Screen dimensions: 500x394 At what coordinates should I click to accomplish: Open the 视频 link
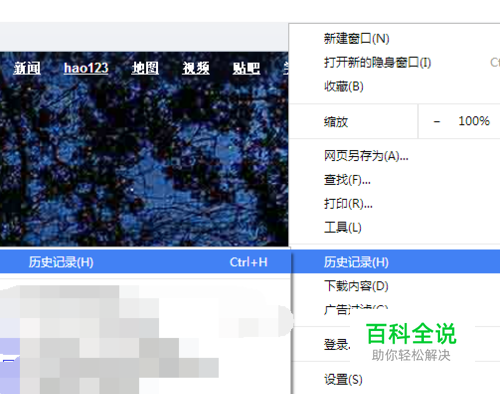196,68
